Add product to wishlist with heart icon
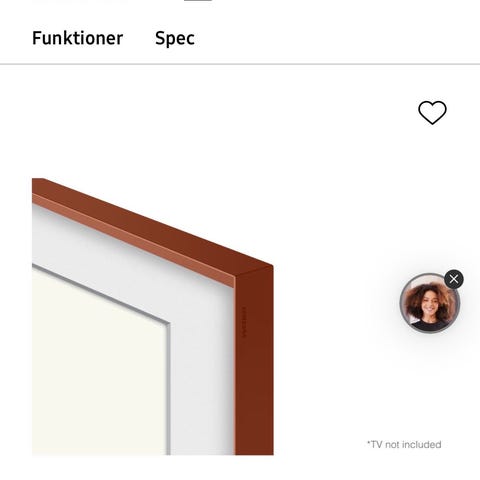 tap(432, 113)
